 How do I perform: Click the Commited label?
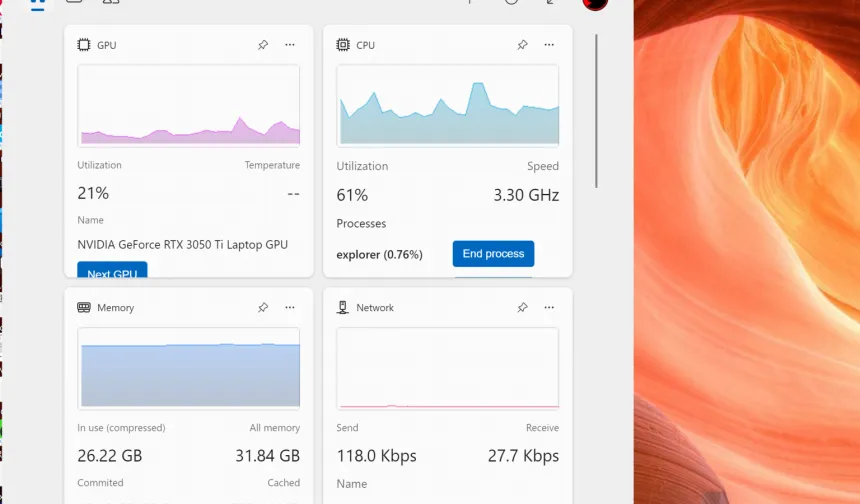click(100, 483)
